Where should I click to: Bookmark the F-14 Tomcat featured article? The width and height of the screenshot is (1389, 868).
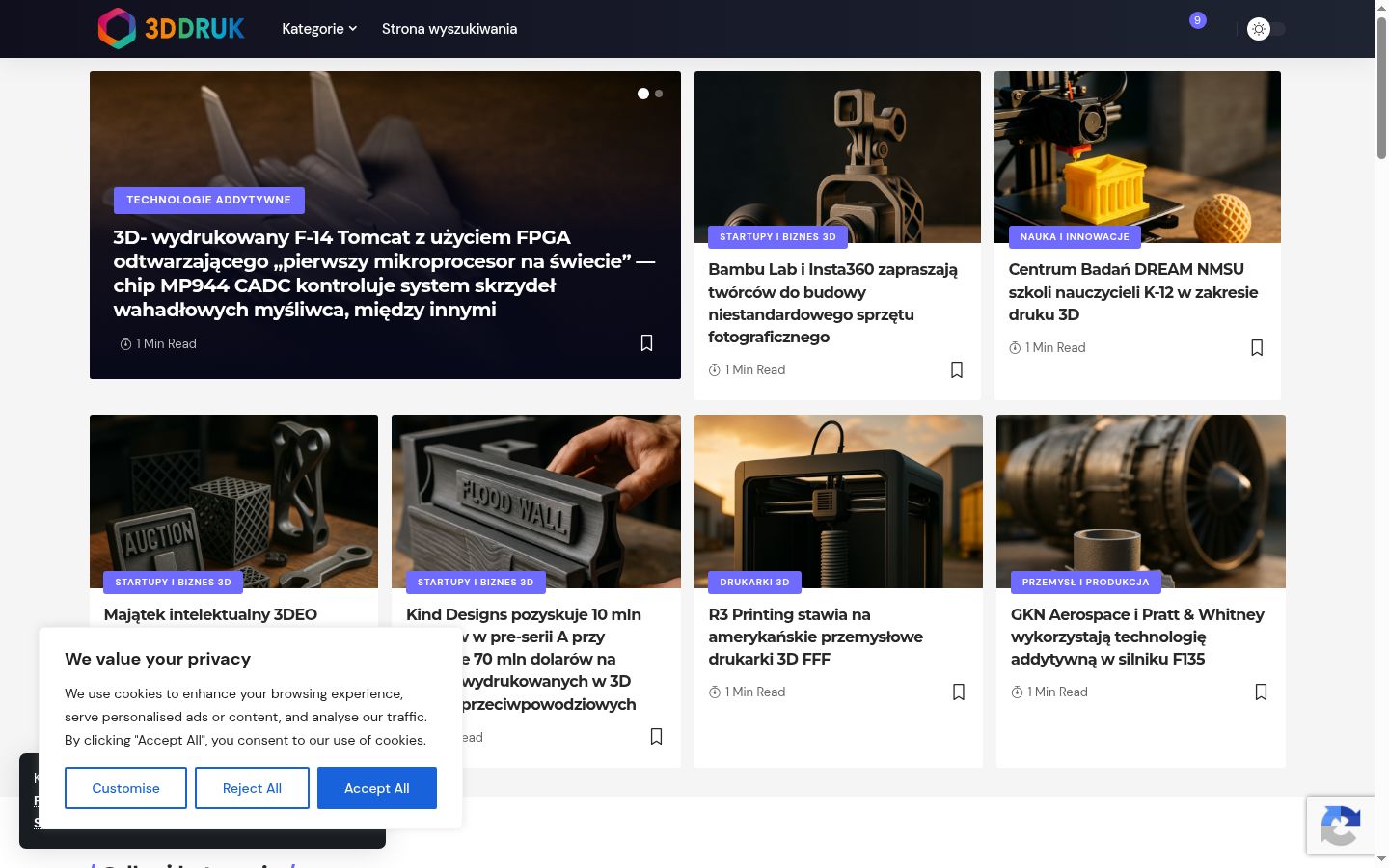[x=647, y=343]
